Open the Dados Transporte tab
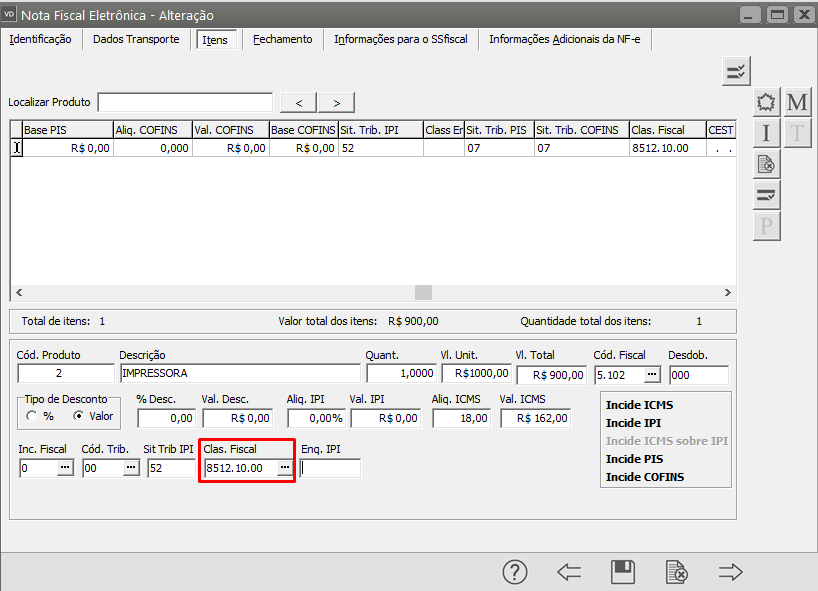This screenshot has height=591, width=818. (x=136, y=39)
